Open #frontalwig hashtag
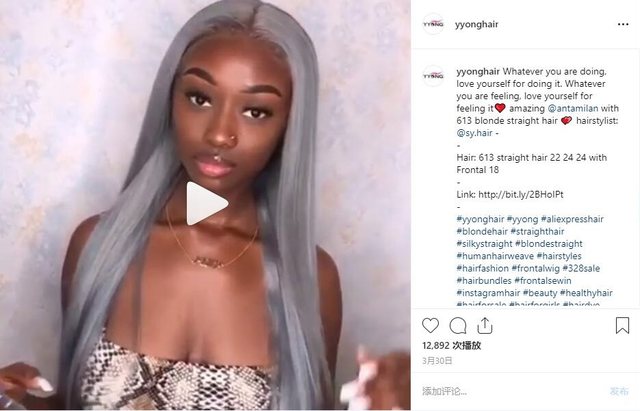 pos(535,269)
